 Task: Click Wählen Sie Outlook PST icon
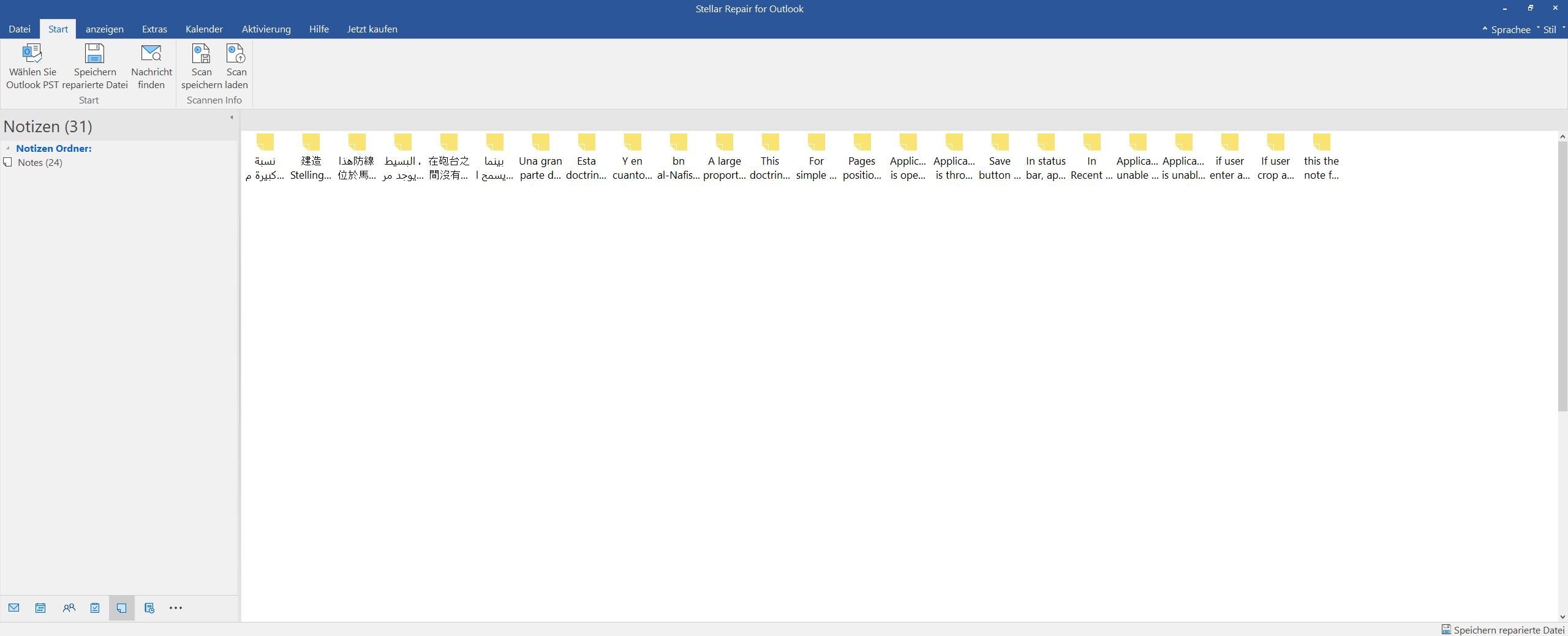coord(32,54)
